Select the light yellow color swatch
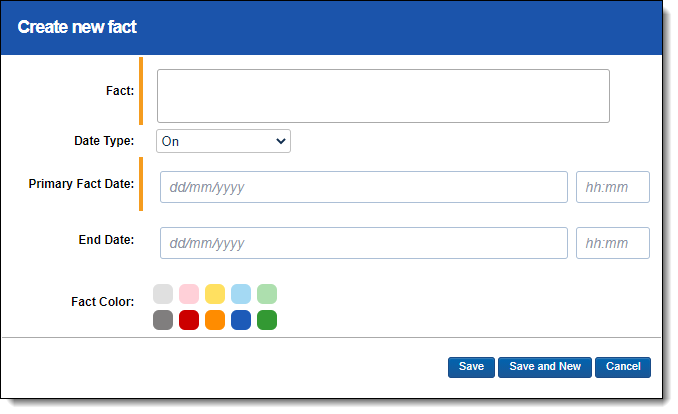 coord(215,294)
